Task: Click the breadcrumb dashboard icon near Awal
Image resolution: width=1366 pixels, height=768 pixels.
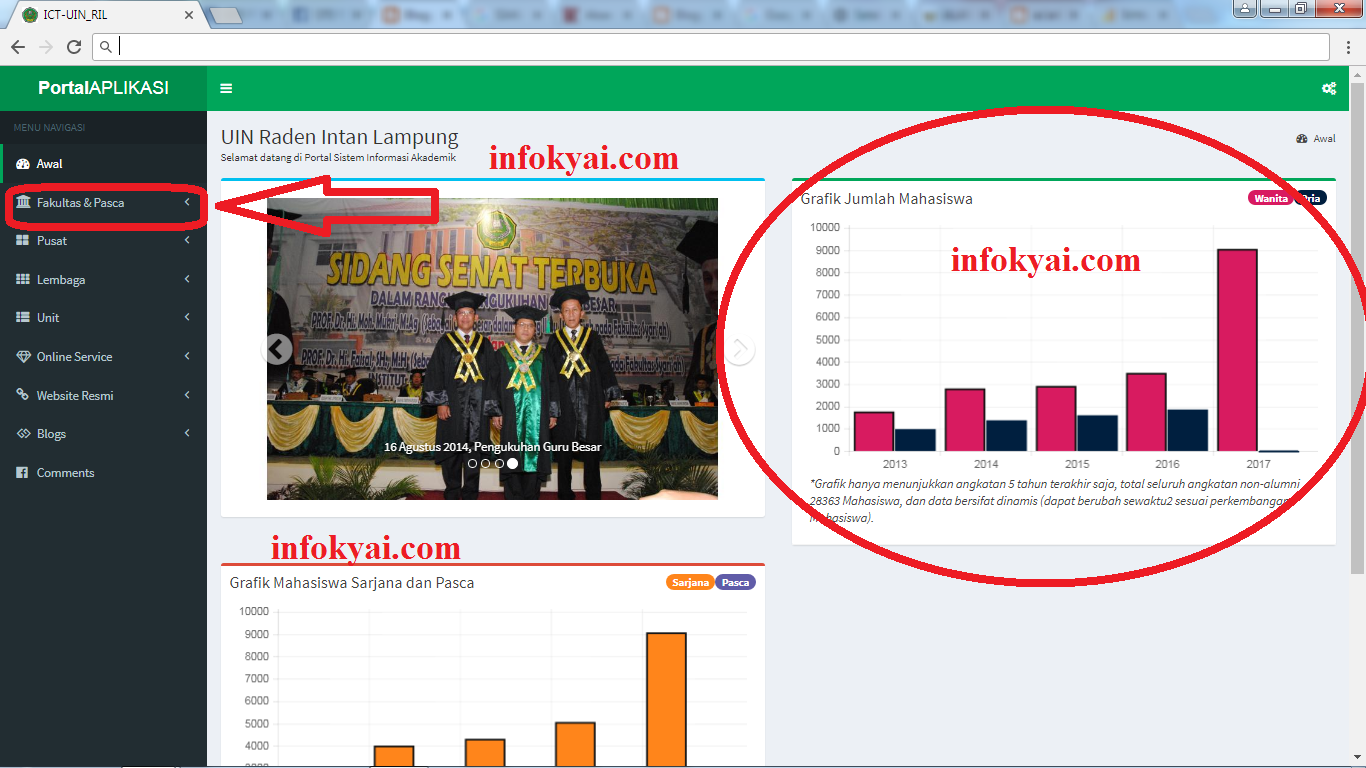Action: point(1302,139)
